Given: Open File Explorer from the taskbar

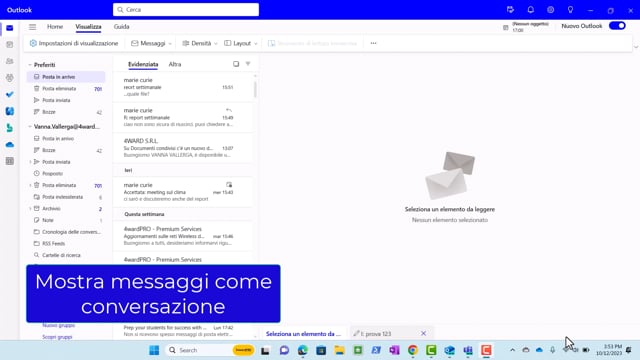Looking at the screenshot, I should pos(339,350).
